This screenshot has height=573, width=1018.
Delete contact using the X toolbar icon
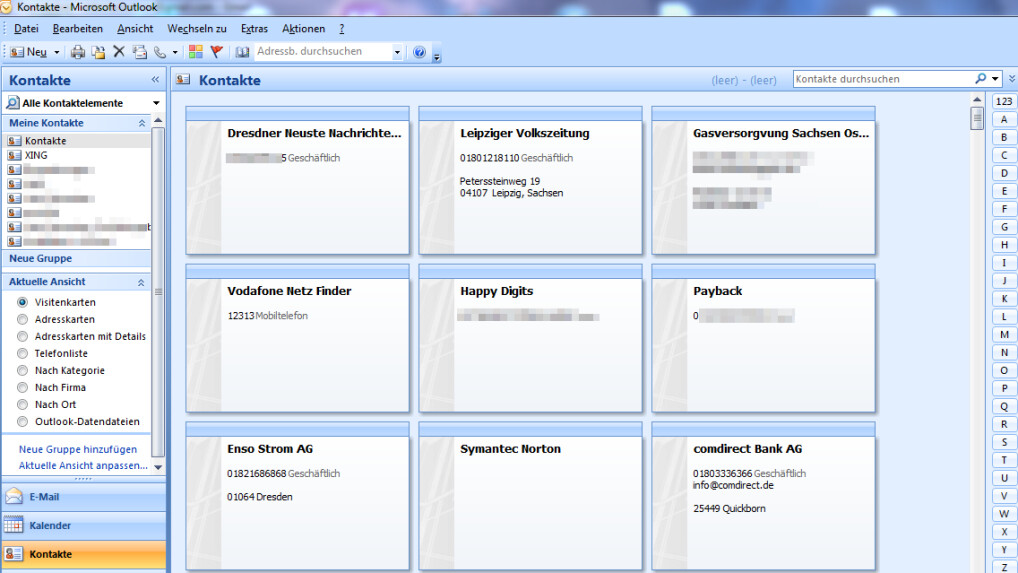[x=118, y=52]
